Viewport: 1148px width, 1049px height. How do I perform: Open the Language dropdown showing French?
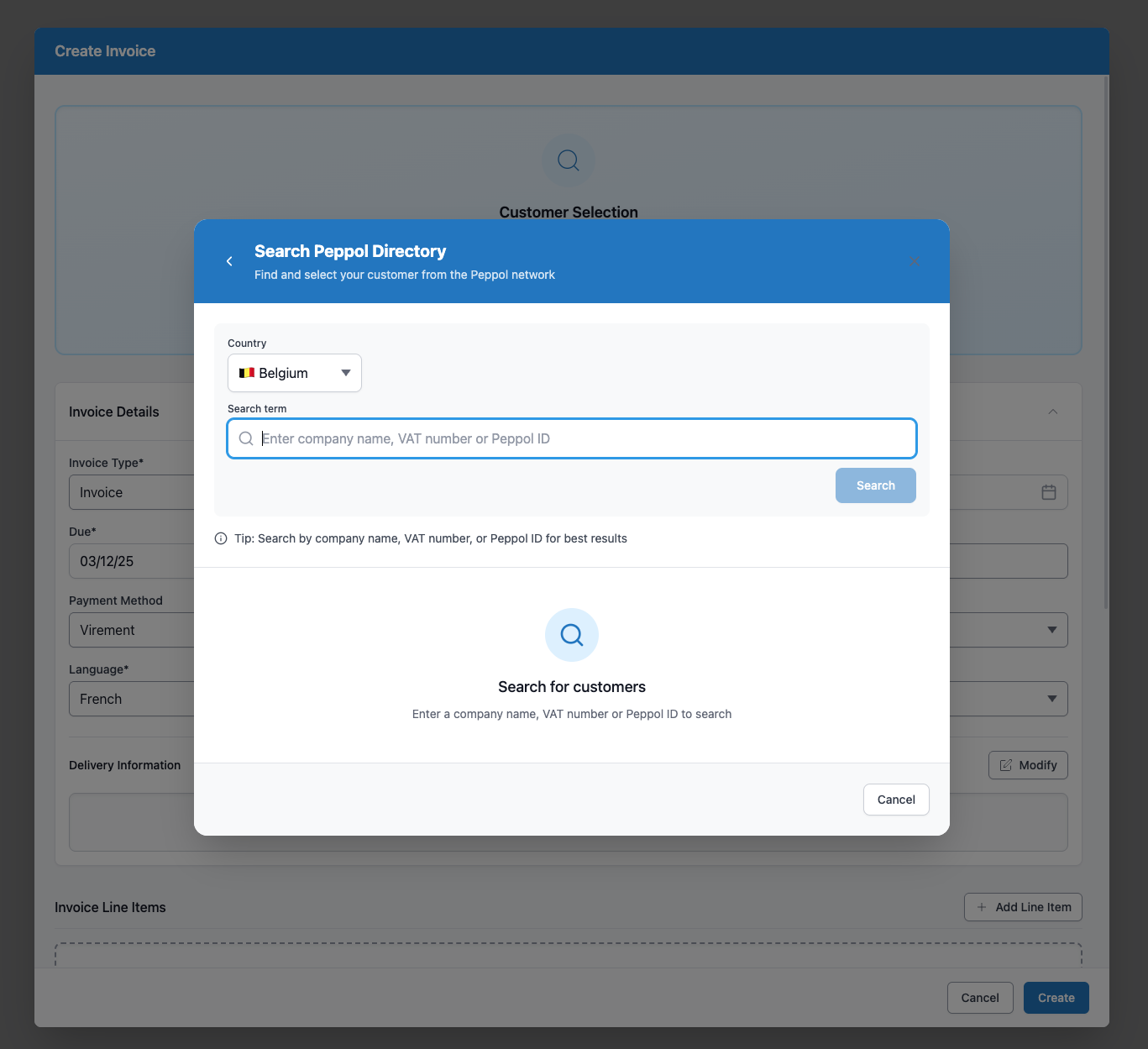(134, 698)
